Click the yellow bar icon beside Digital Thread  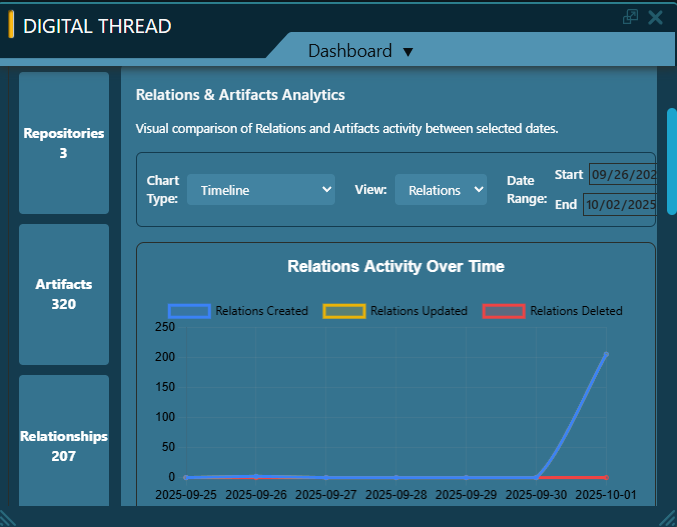pos(11,25)
